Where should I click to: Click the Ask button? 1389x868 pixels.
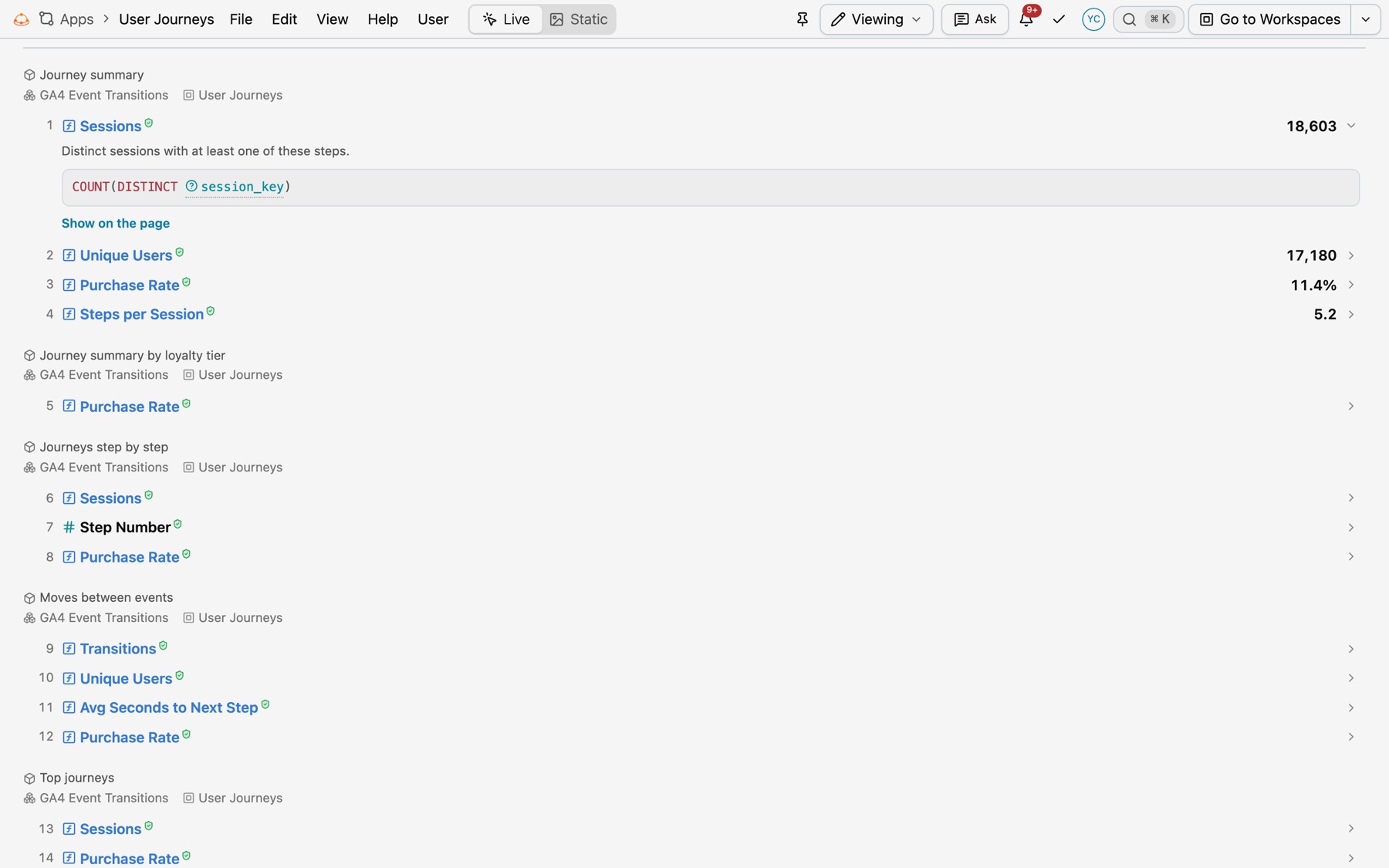[x=975, y=19]
